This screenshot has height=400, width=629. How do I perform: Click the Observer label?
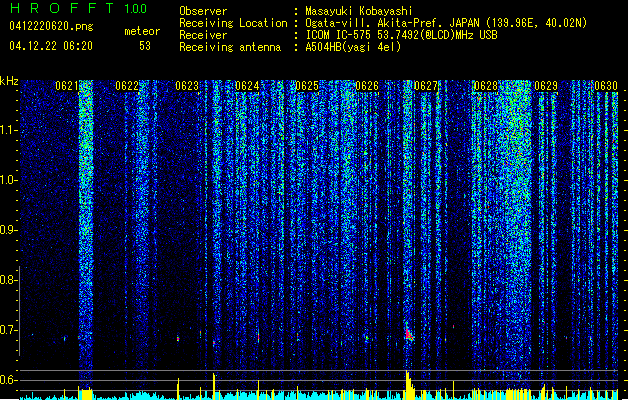tap(203, 11)
